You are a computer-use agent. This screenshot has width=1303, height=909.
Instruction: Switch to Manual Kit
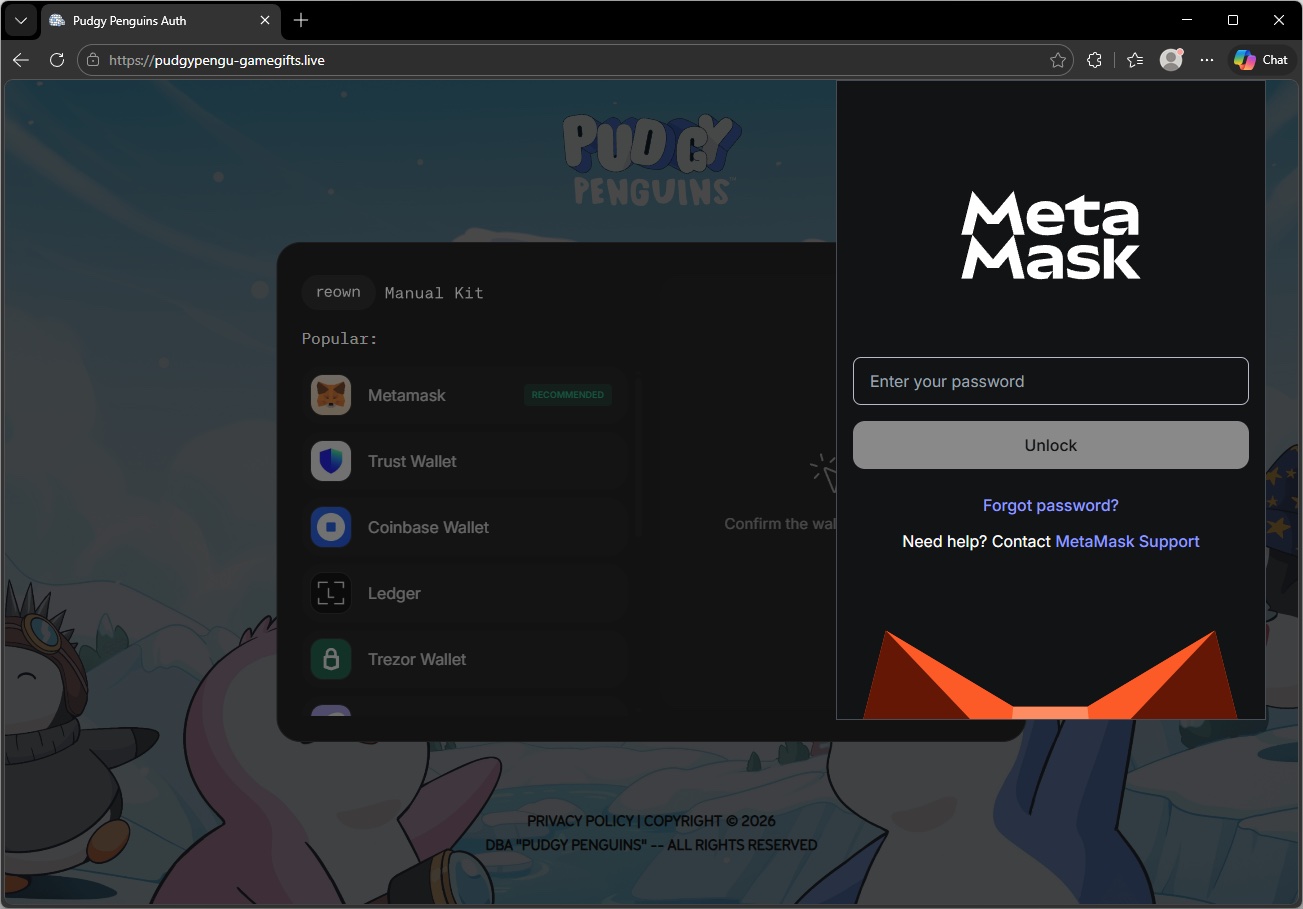pyautogui.click(x=434, y=292)
